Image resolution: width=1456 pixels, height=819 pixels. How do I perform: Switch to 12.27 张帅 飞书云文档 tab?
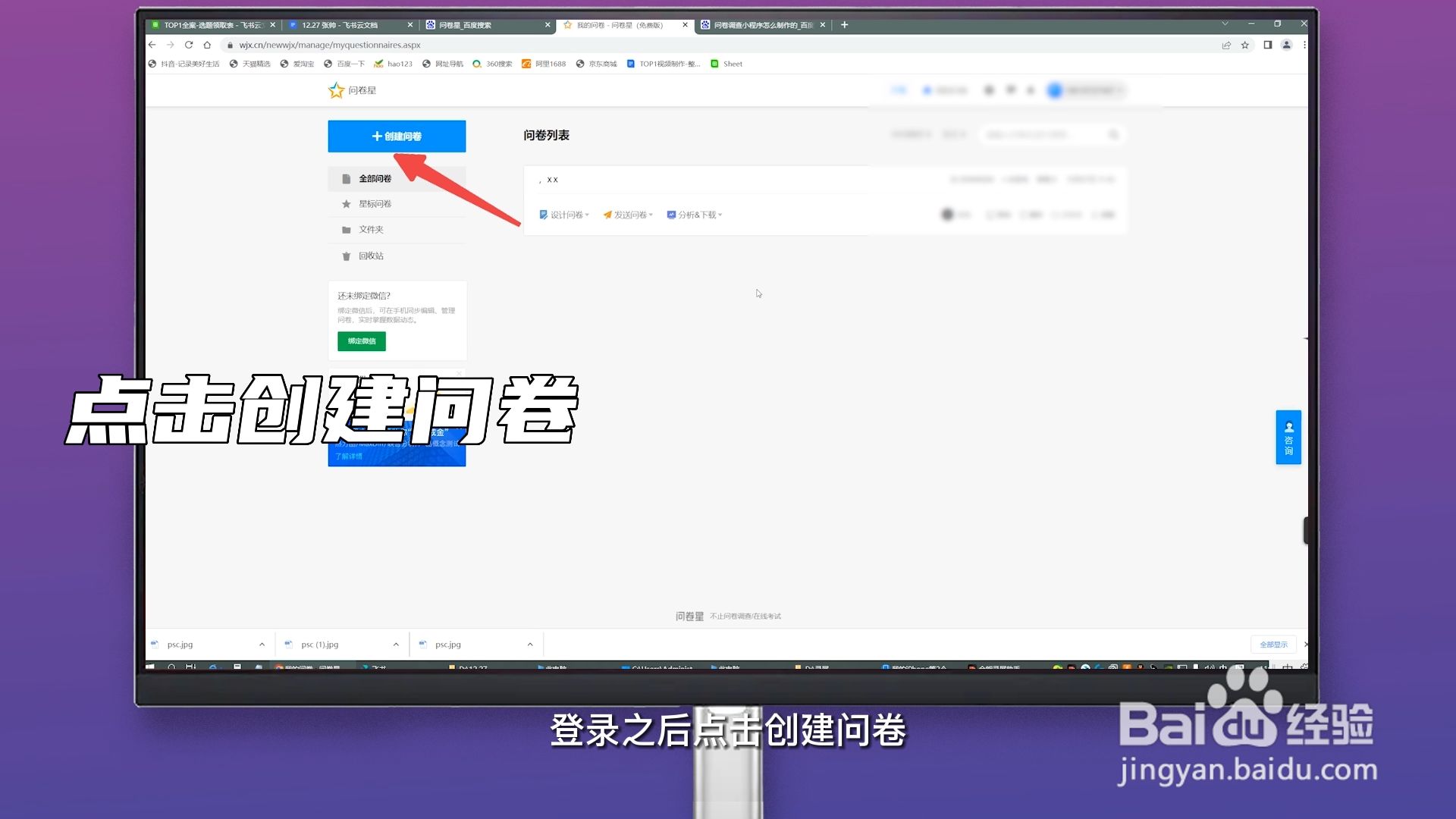[x=350, y=25]
